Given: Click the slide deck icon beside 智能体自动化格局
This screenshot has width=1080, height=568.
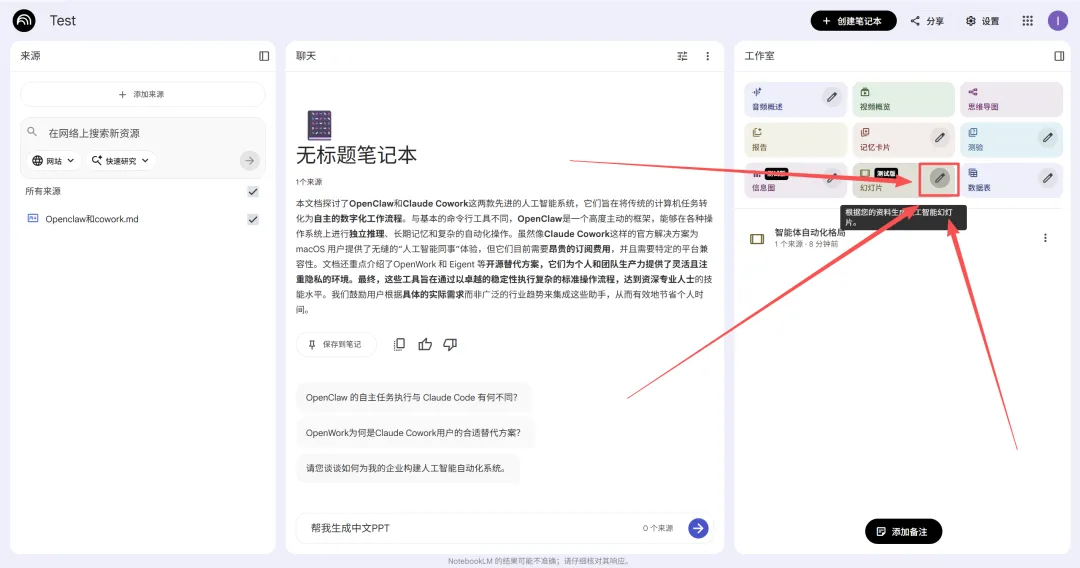Looking at the screenshot, I should (757, 239).
